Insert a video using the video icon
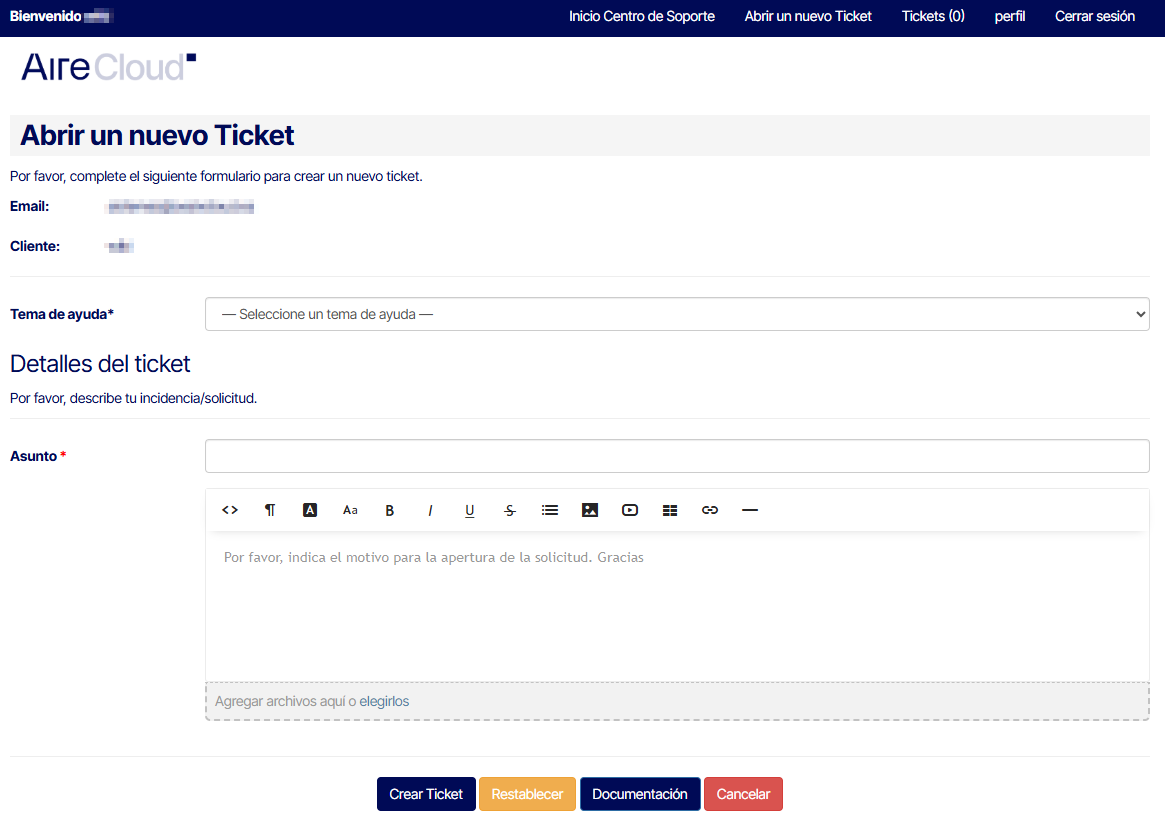This screenshot has width=1165, height=815. 629,510
